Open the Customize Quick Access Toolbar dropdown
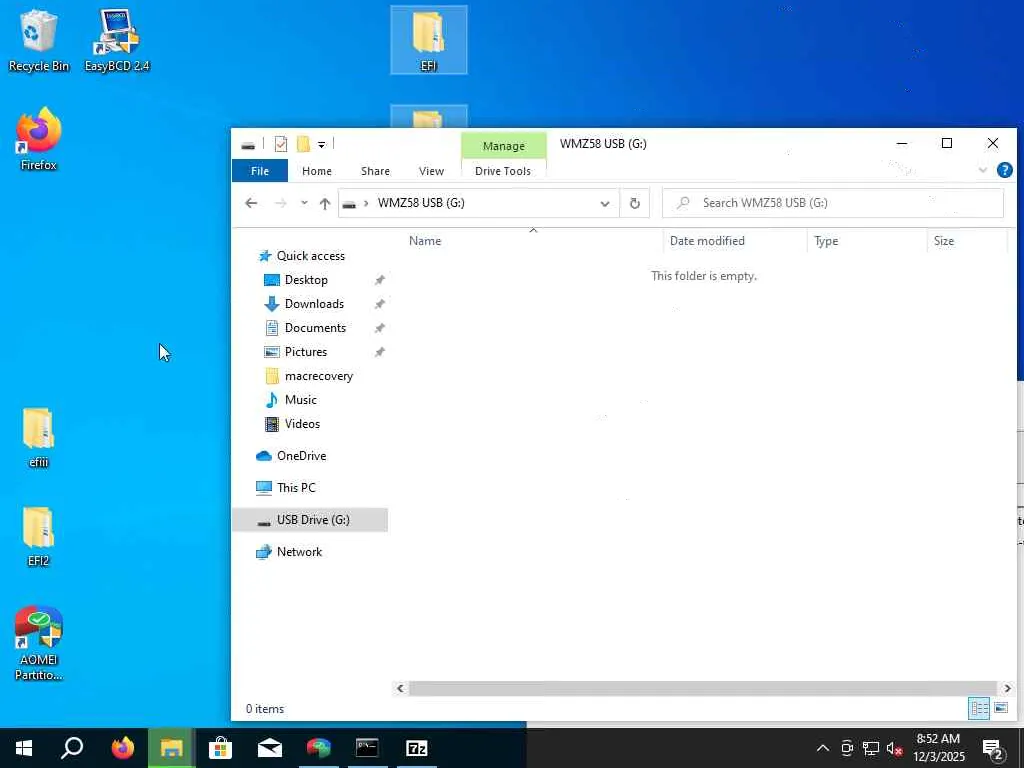The height and width of the screenshot is (768, 1024). [321, 144]
